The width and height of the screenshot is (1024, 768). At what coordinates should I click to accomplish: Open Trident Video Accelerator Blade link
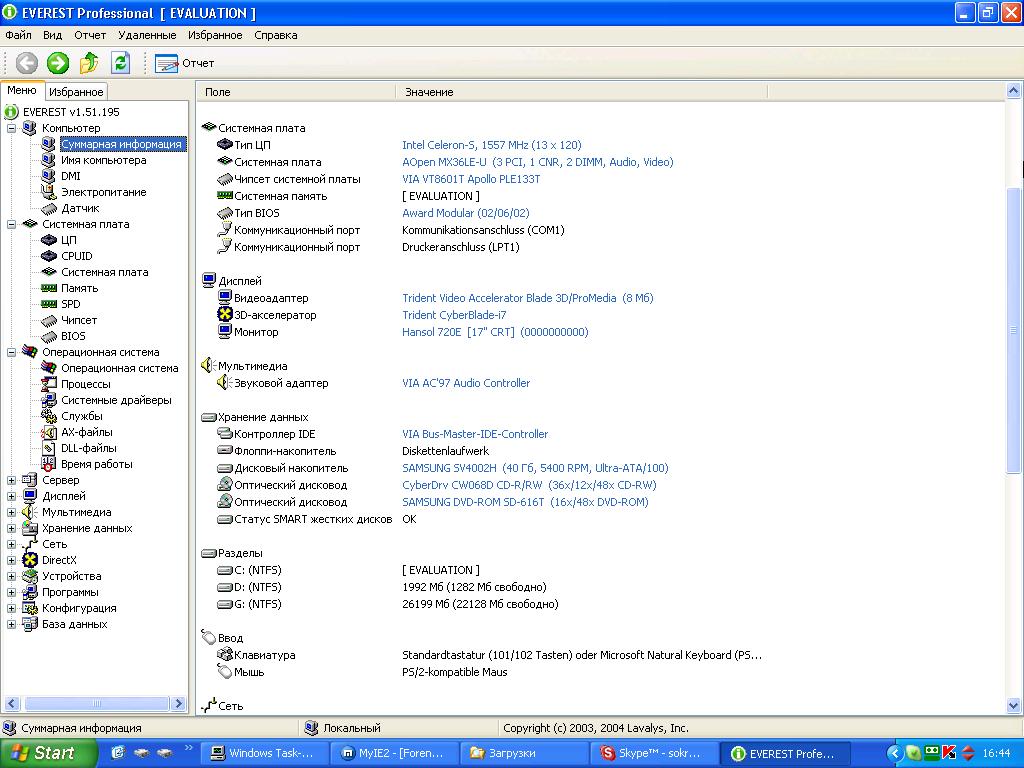tap(528, 298)
